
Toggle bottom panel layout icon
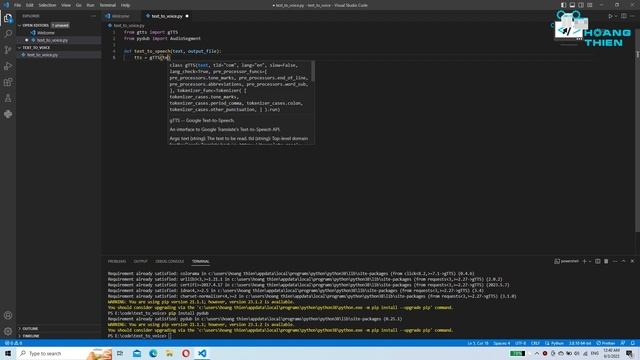(572, 5)
